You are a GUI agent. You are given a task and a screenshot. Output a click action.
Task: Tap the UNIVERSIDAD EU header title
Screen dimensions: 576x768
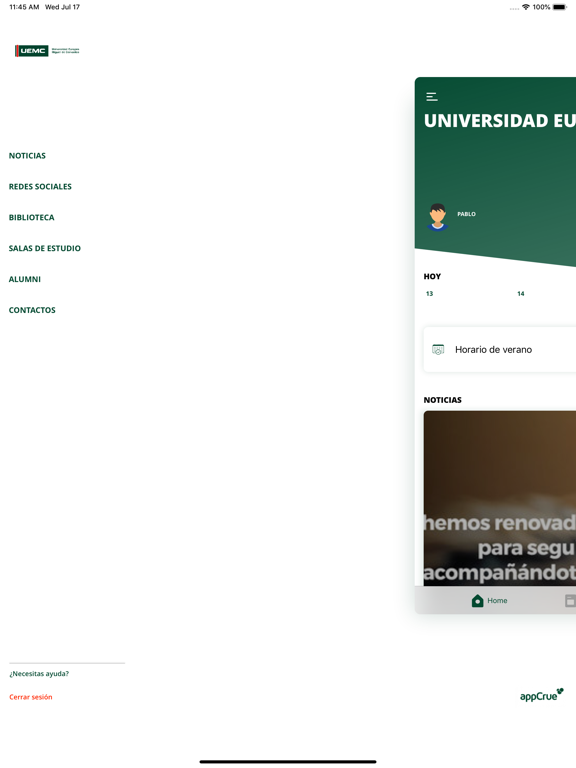(x=500, y=120)
